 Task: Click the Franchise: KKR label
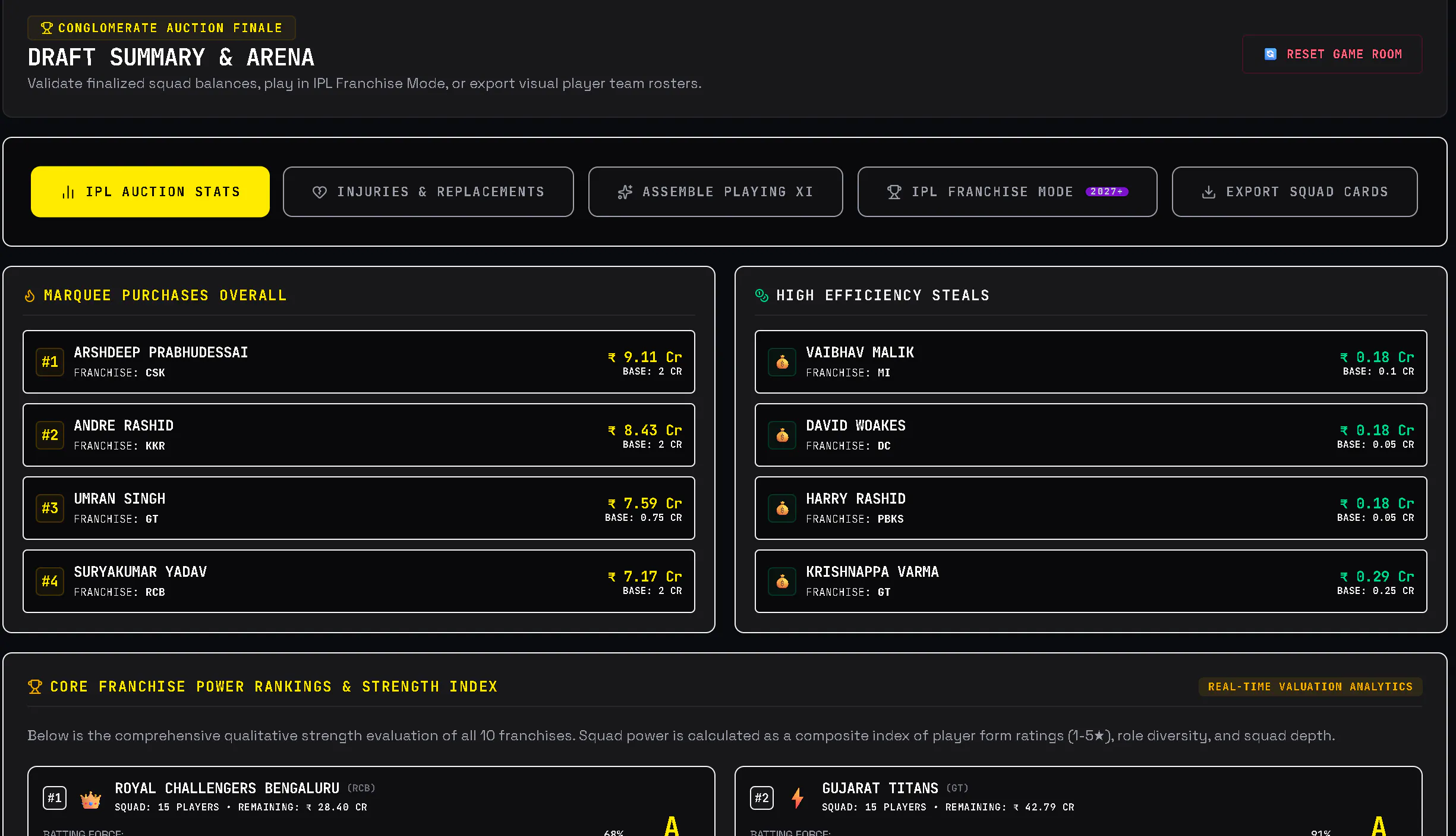[119, 446]
